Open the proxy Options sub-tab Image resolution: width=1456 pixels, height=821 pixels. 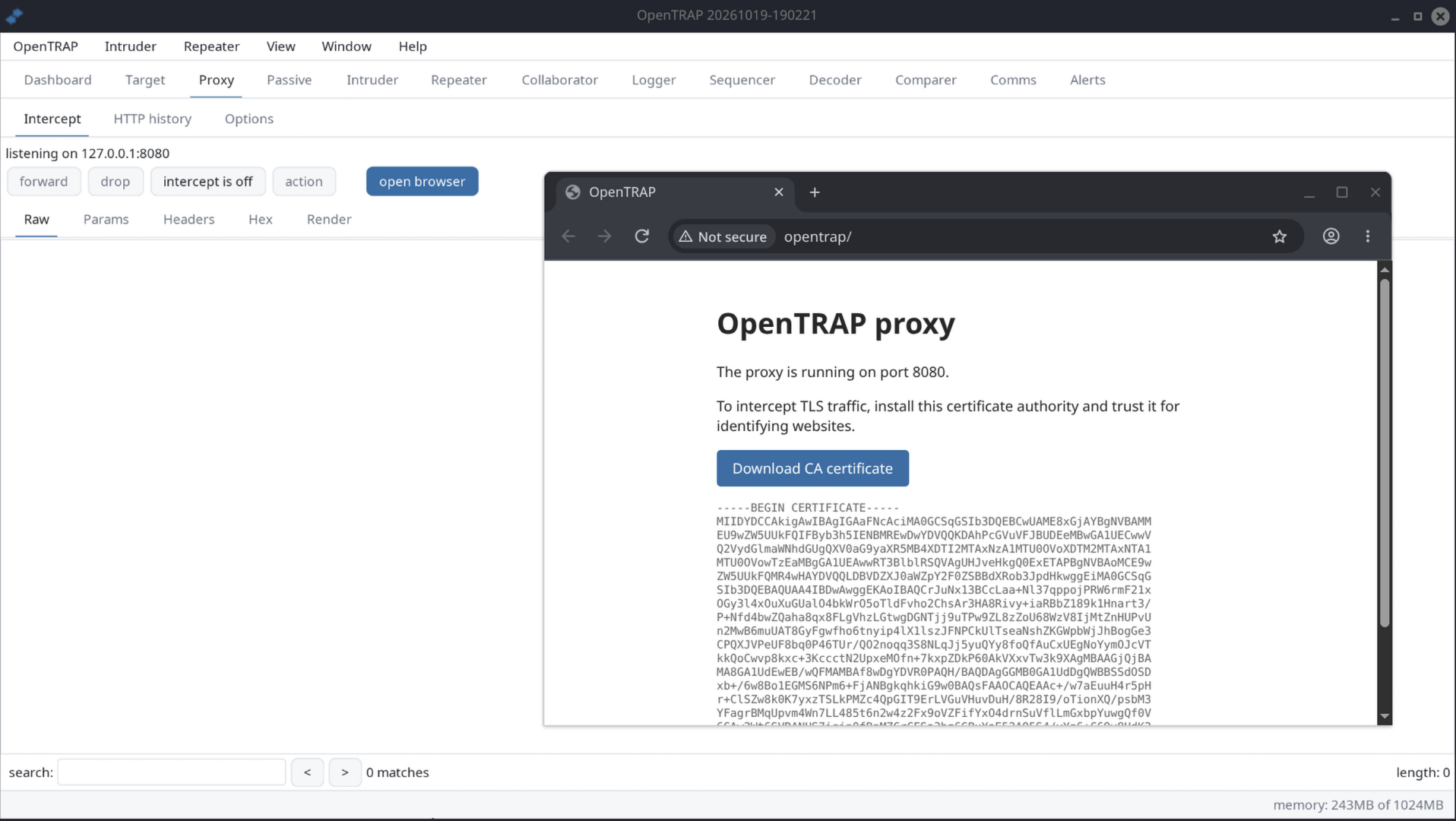249,119
